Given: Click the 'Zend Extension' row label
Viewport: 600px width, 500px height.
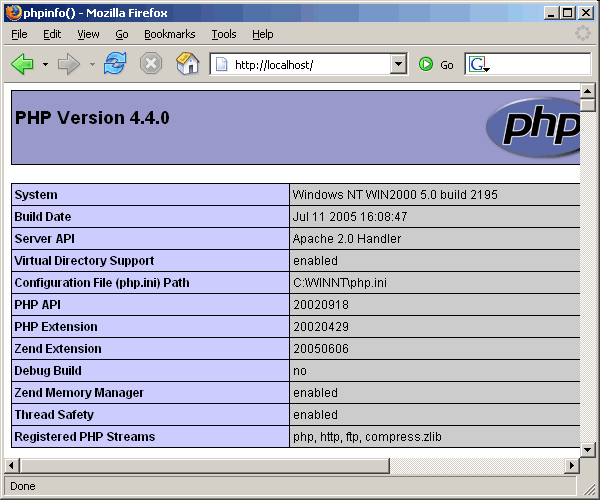Looking at the screenshot, I should 58,349.
